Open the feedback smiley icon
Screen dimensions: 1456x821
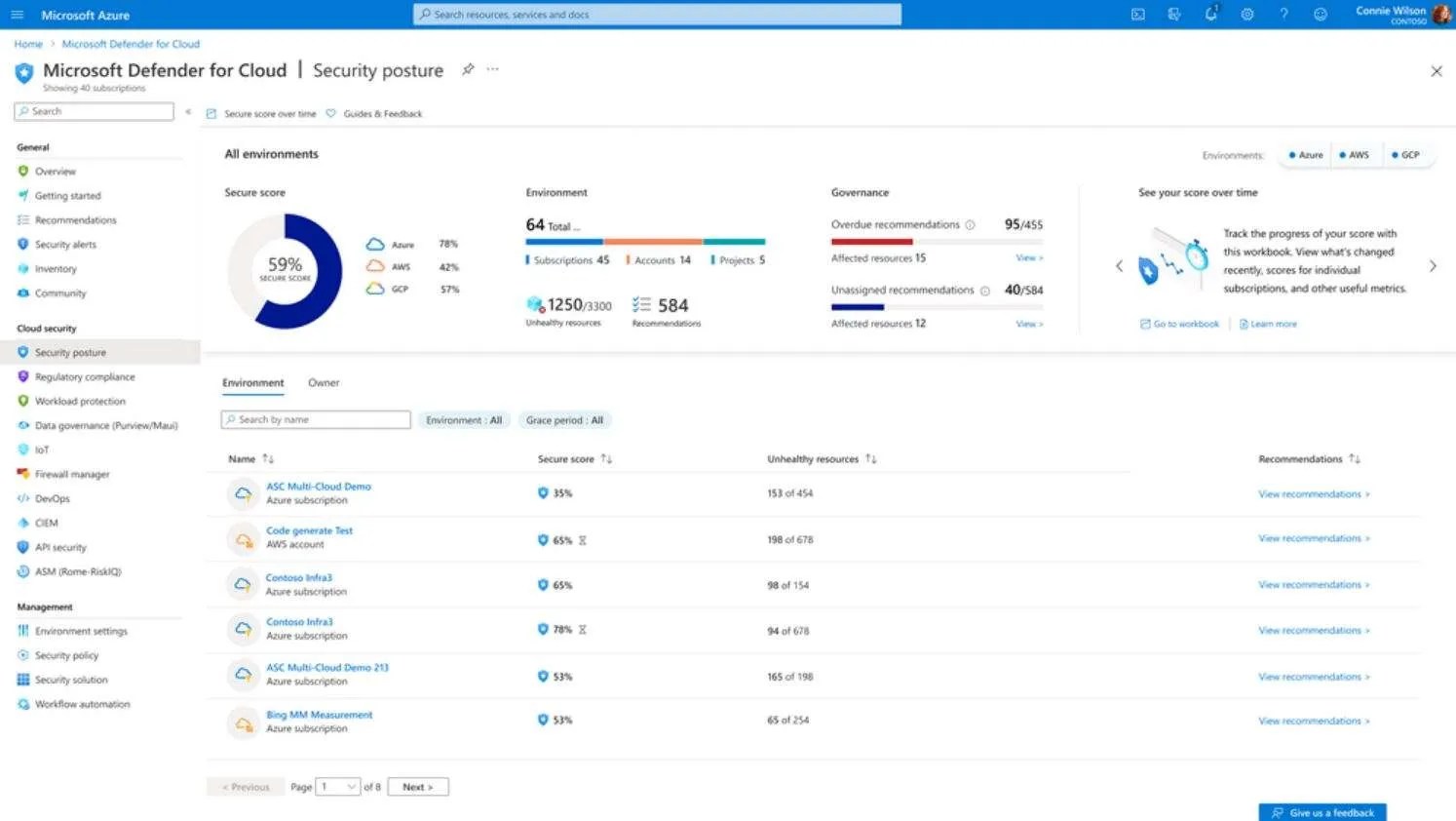click(x=1321, y=15)
